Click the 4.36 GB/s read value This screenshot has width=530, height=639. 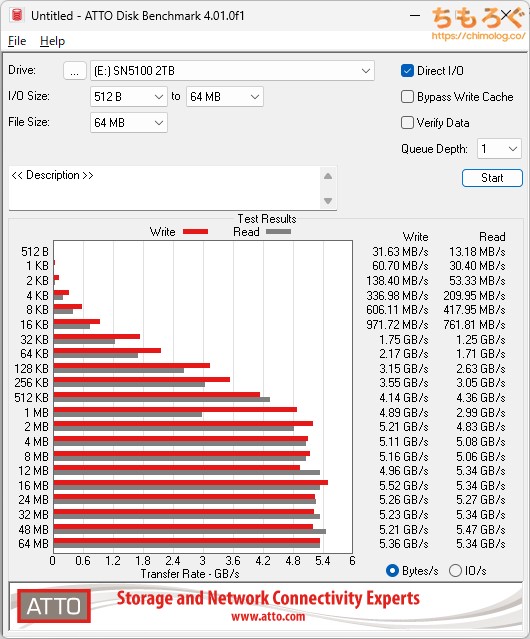point(481,397)
